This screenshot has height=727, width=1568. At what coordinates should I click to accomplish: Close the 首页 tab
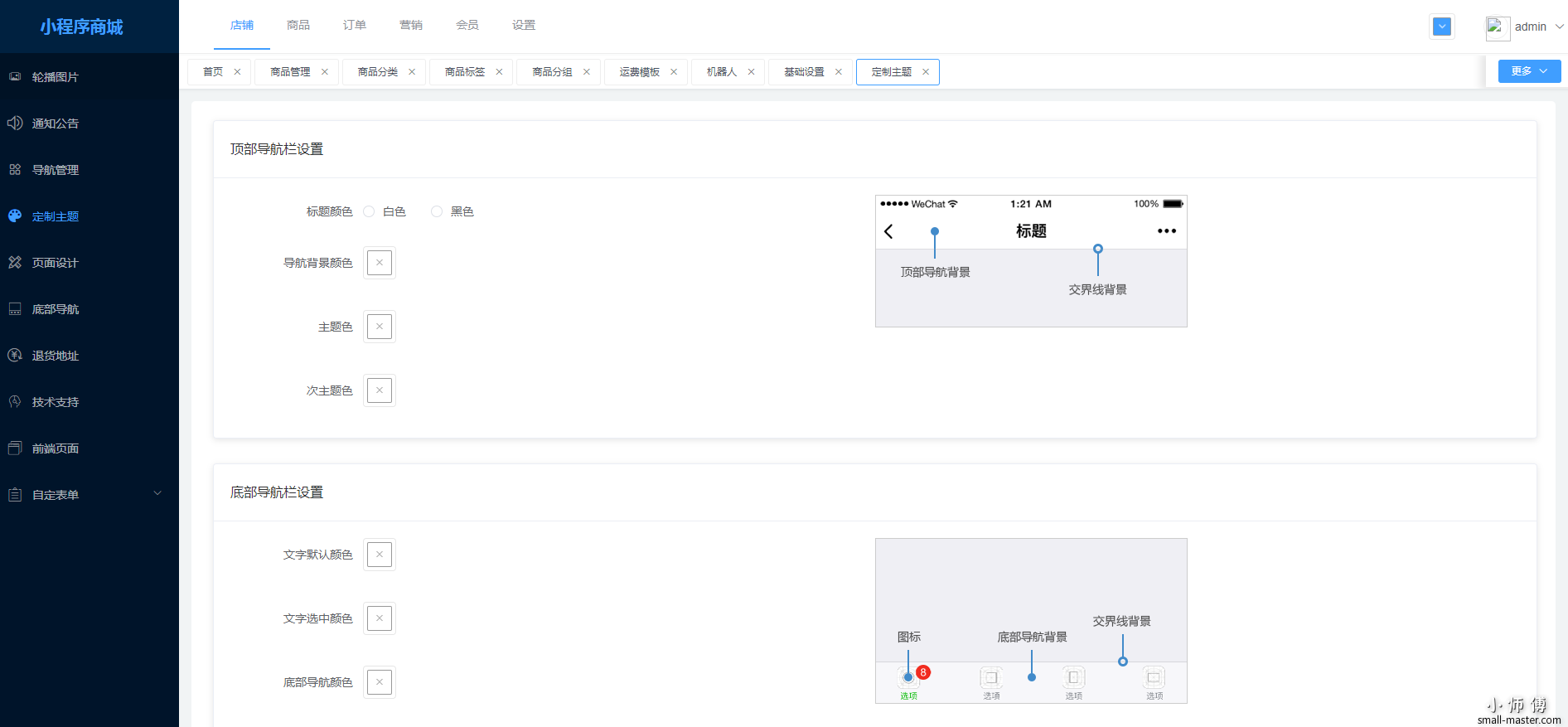(237, 72)
